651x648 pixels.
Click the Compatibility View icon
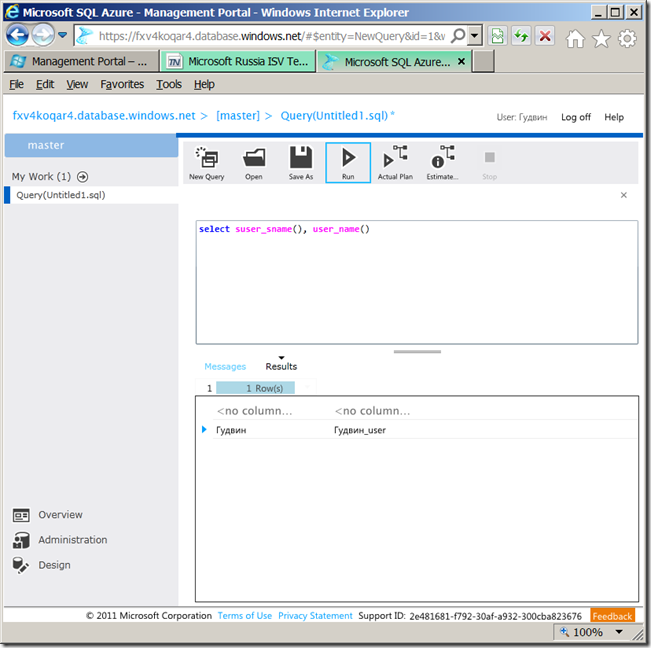pos(497,36)
